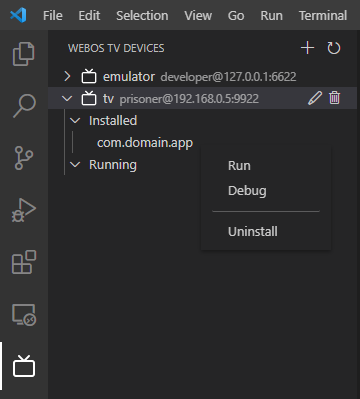Open the Source Control view
Image resolution: width=360 pixels, height=399 pixels.
pos(24,158)
